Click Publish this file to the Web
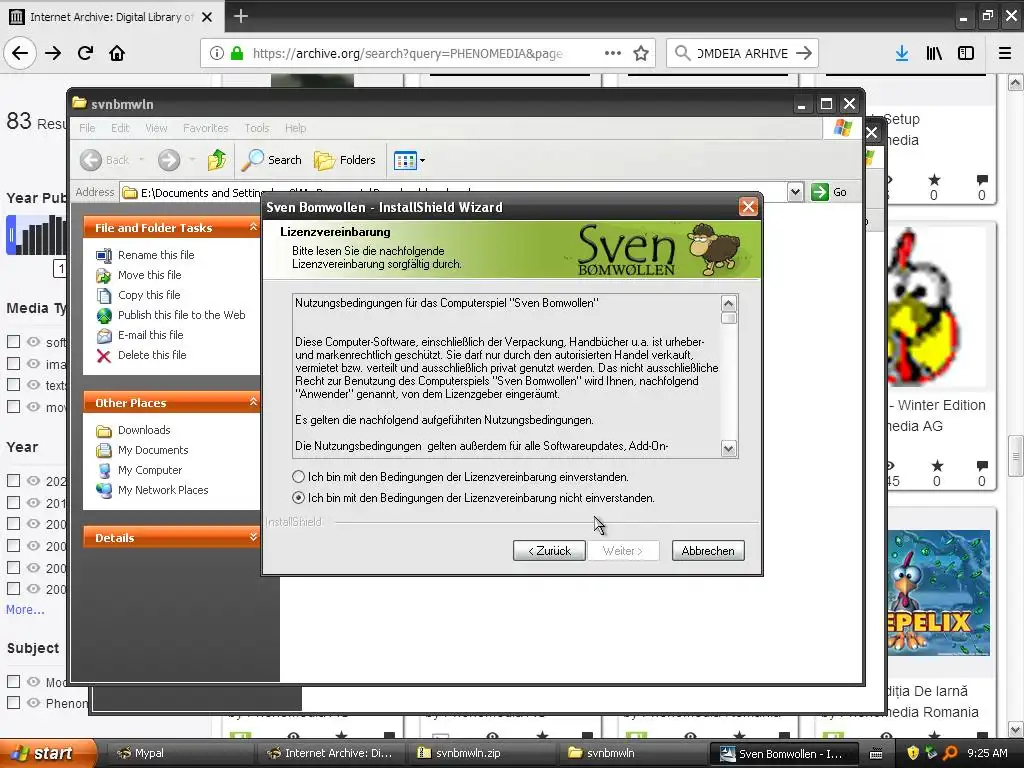 pos(182,315)
